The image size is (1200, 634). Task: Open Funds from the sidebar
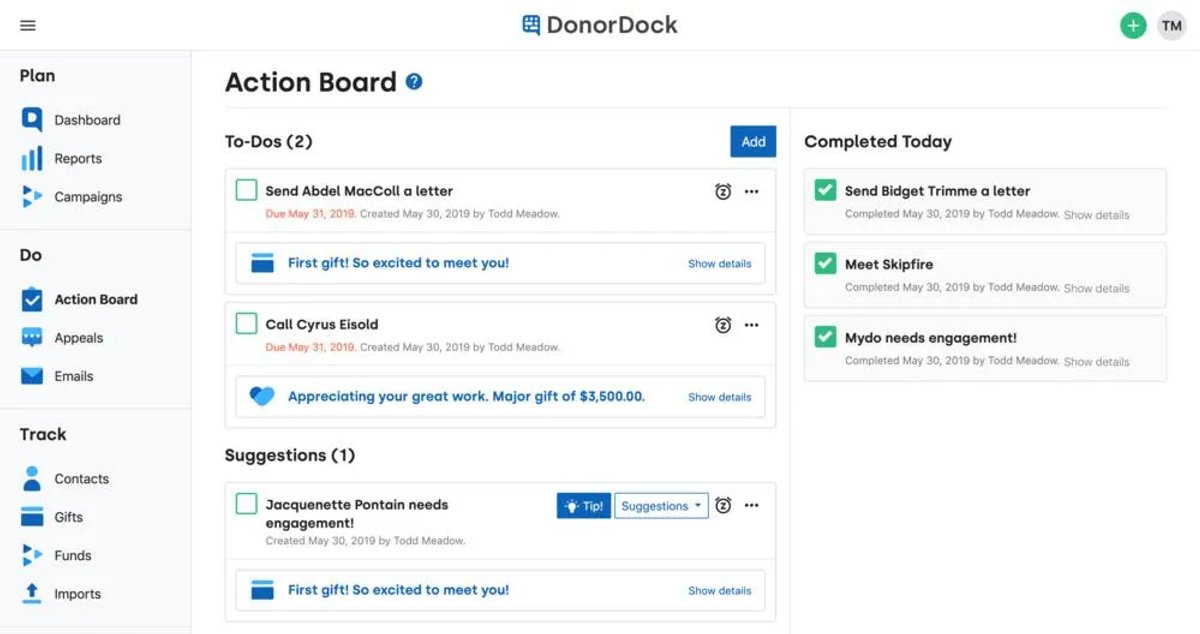(72, 555)
